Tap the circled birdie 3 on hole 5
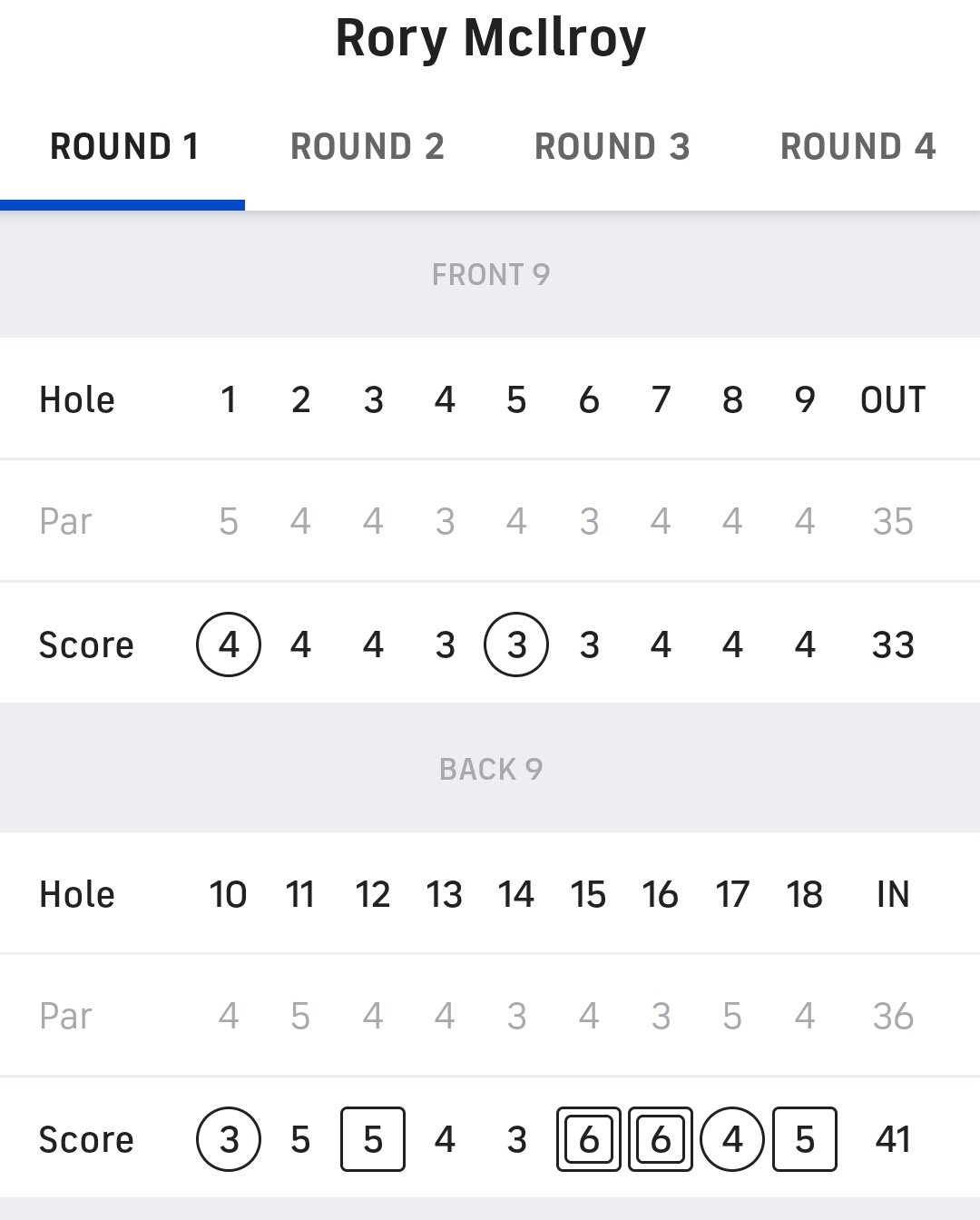This screenshot has width=980, height=1220. pyautogui.click(x=516, y=644)
